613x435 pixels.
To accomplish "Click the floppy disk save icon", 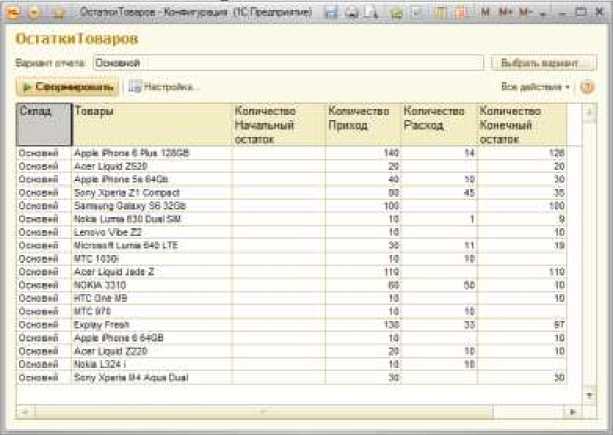I will click(331, 13).
